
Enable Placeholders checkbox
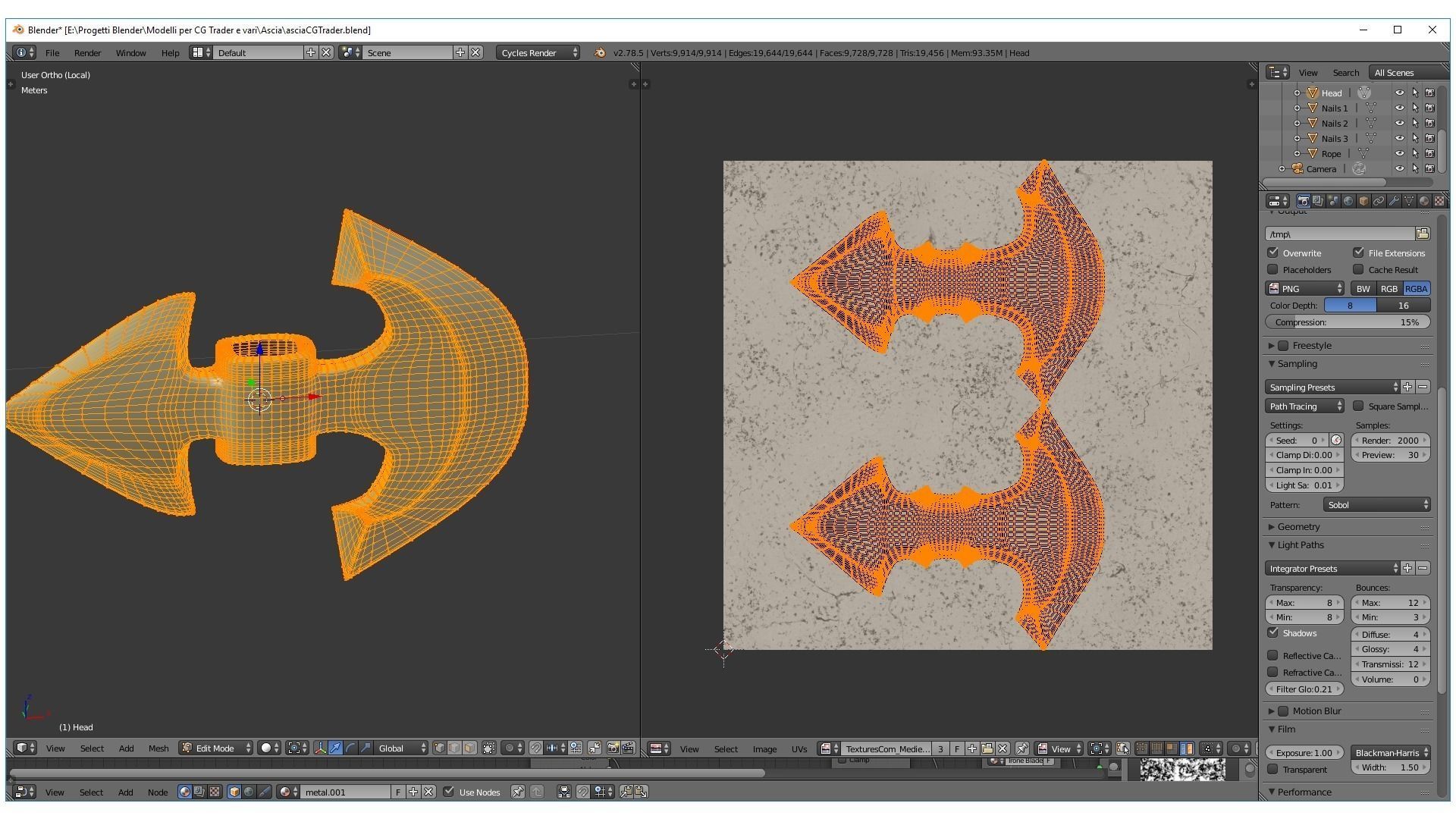pyautogui.click(x=1273, y=269)
